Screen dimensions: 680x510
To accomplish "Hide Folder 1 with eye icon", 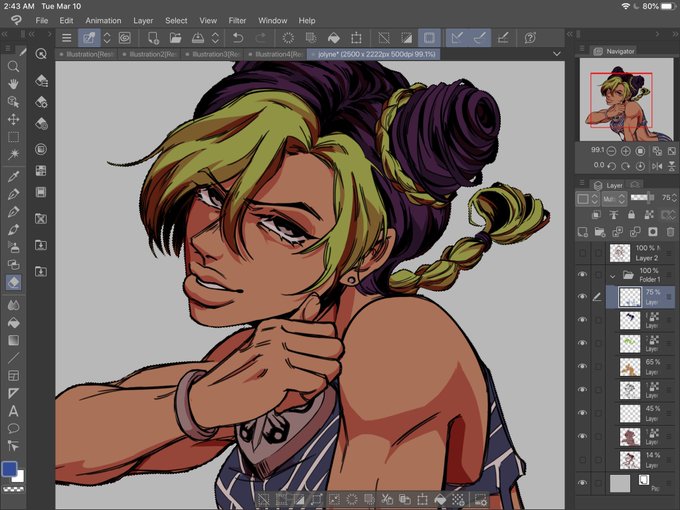I will pyautogui.click(x=582, y=275).
